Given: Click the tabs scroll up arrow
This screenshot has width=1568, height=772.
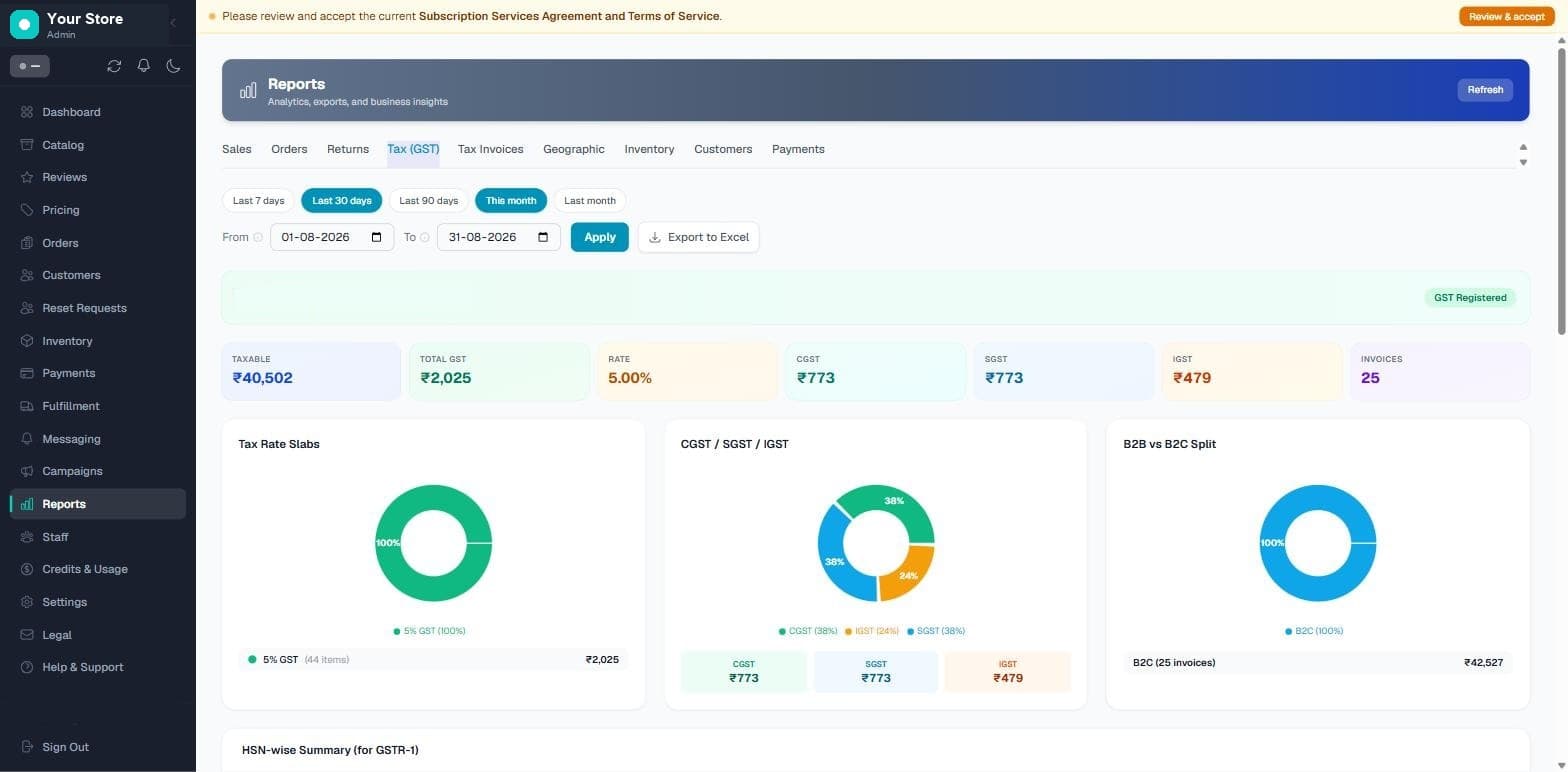Looking at the screenshot, I should (x=1523, y=147).
